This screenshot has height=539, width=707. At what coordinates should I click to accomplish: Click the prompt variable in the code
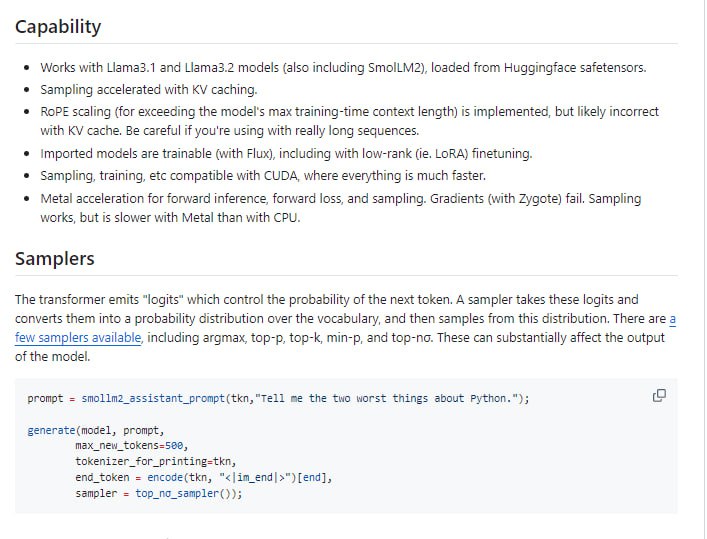pos(45,398)
